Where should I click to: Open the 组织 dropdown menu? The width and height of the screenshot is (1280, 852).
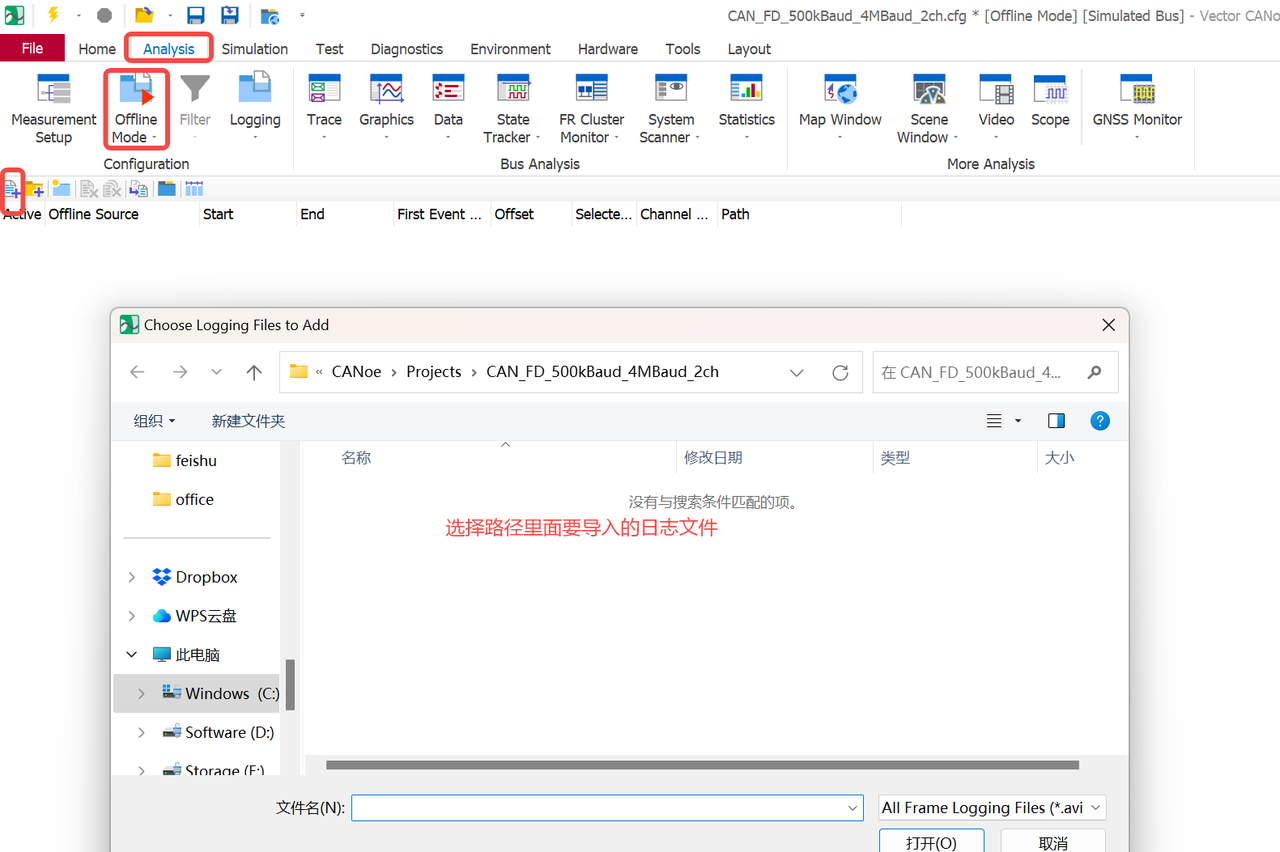click(x=154, y=421)
